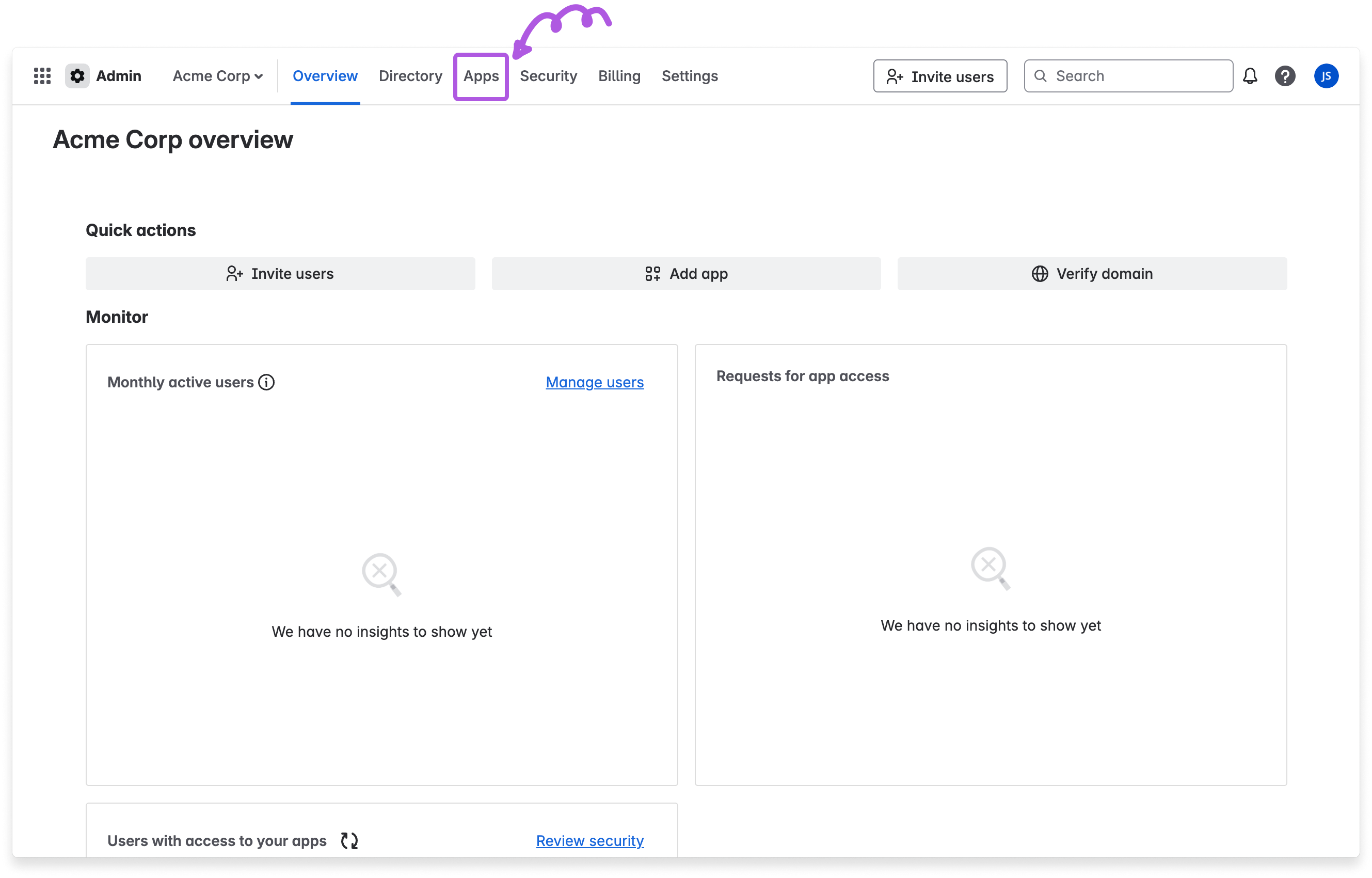1372x878 pixels.
Task: Click the Admin gear icon
Action: coord(77,76)
